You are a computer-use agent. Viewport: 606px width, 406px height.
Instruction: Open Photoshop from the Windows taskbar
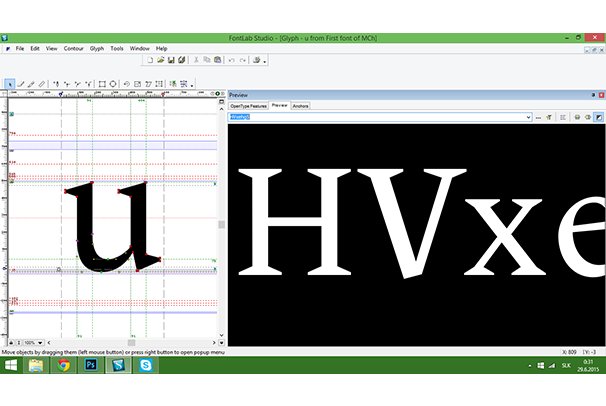click(x=90, y=366)
